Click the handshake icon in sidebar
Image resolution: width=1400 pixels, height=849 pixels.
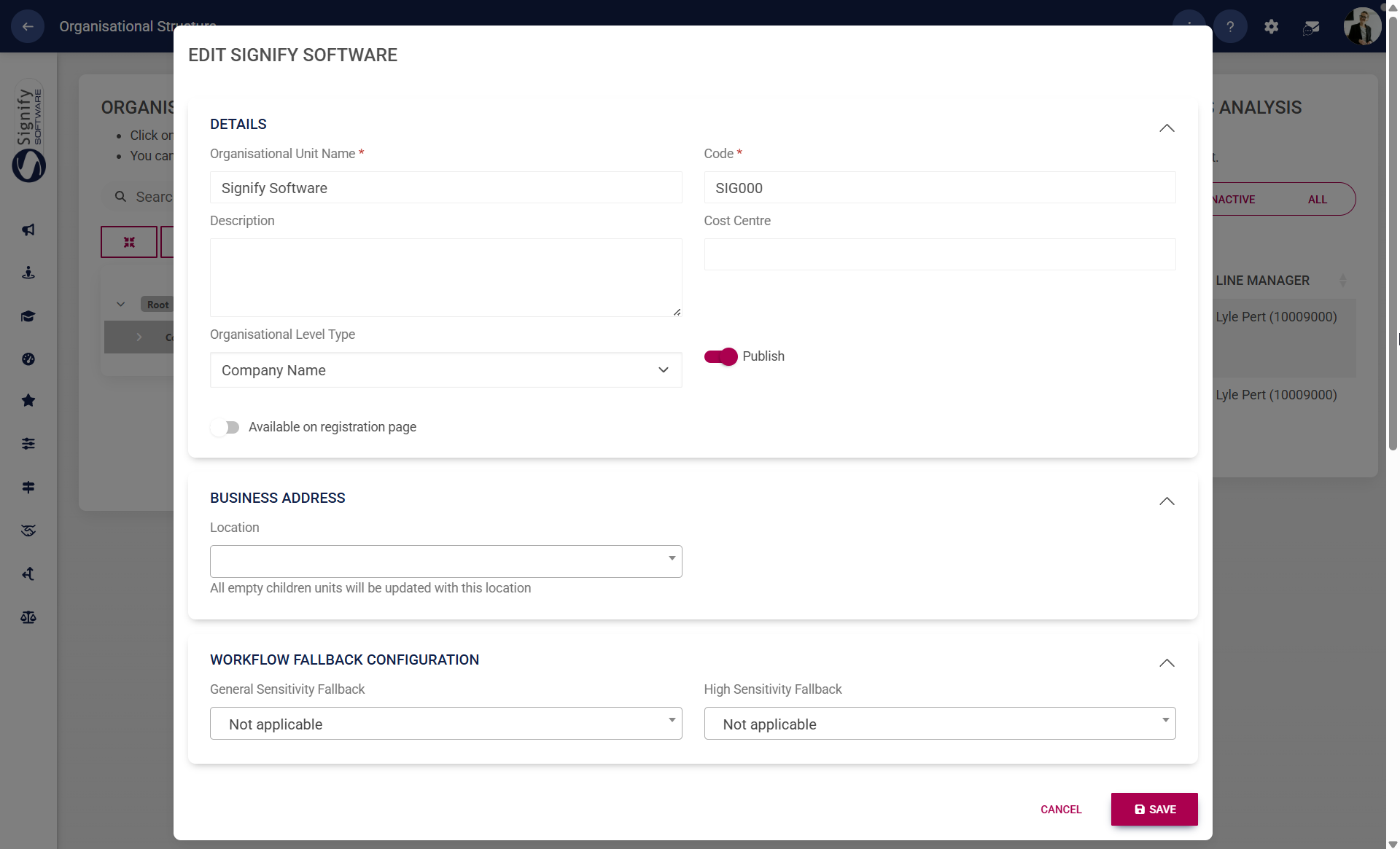pyautogui.click(x=28, y=531)
